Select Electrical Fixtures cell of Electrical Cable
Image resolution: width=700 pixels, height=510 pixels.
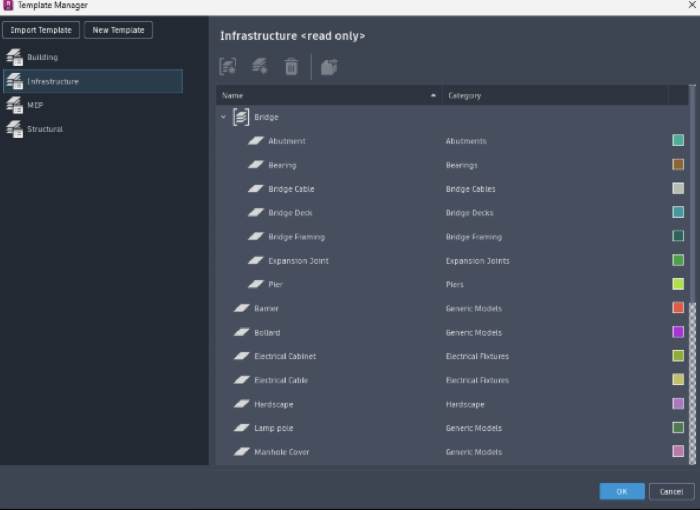coord(477,380)
